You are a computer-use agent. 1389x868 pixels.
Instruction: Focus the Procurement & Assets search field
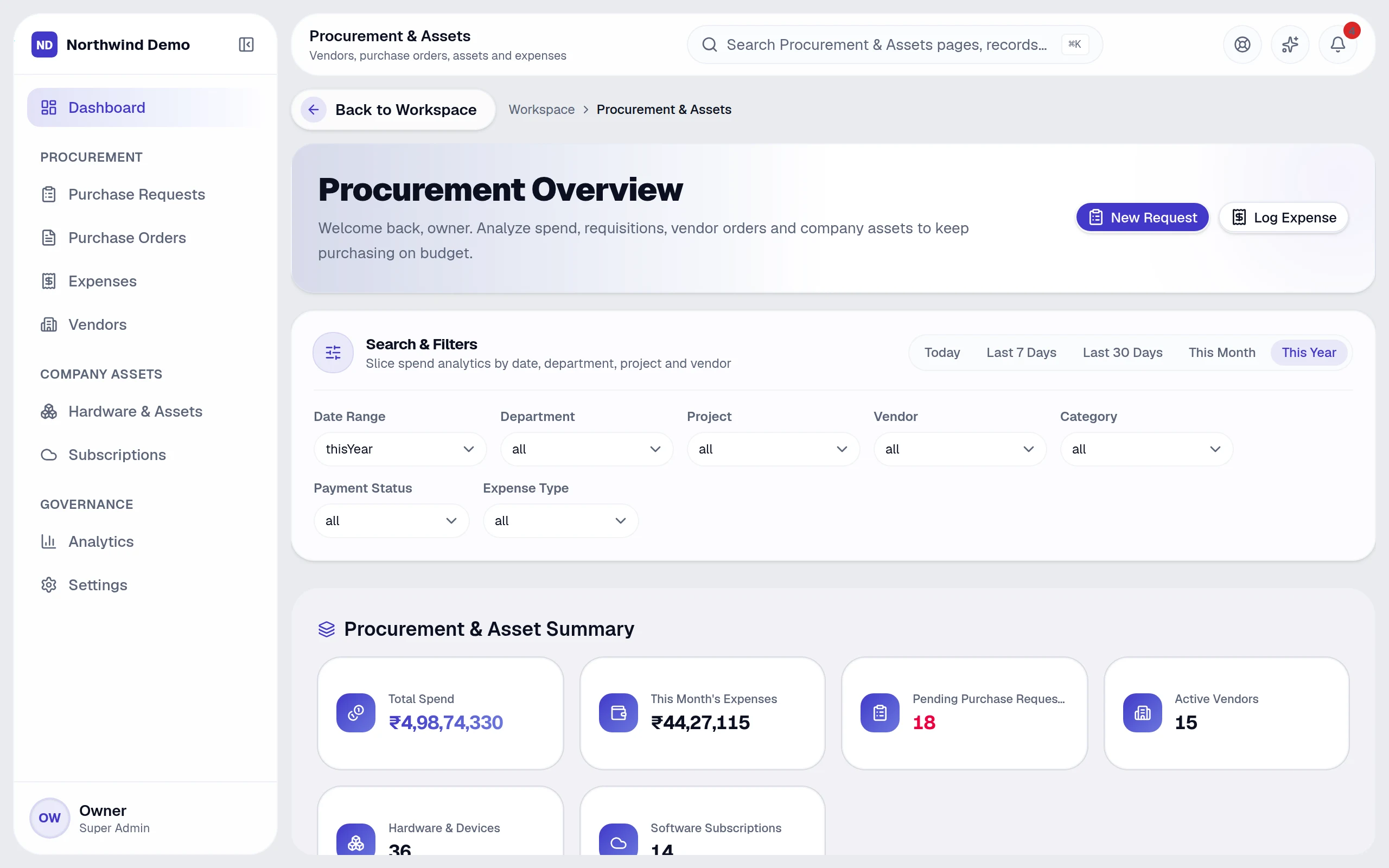pyautogui.click(x=895, y=45)
